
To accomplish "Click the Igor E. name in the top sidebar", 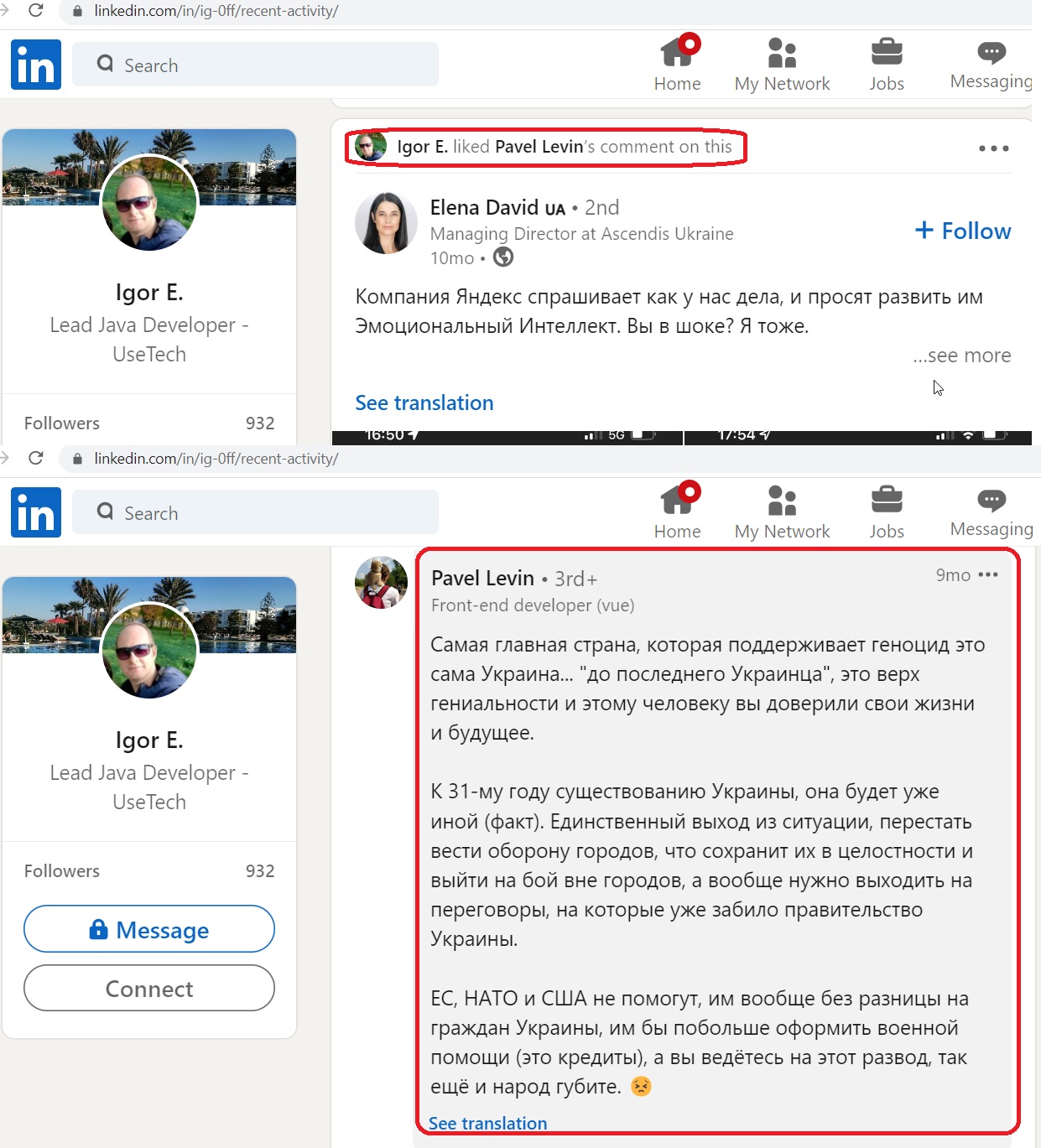I will (x=149, y=292).
